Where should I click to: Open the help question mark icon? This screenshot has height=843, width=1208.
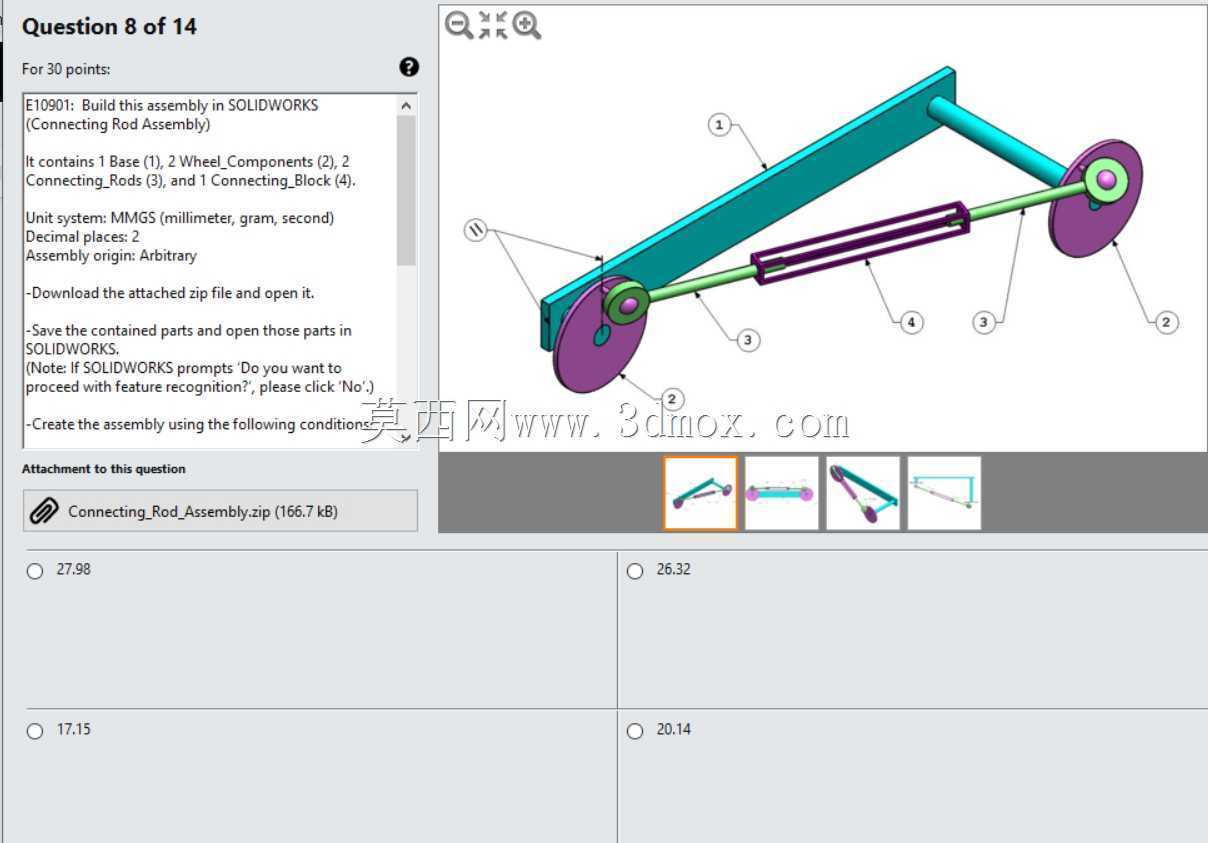click(409, 67)
